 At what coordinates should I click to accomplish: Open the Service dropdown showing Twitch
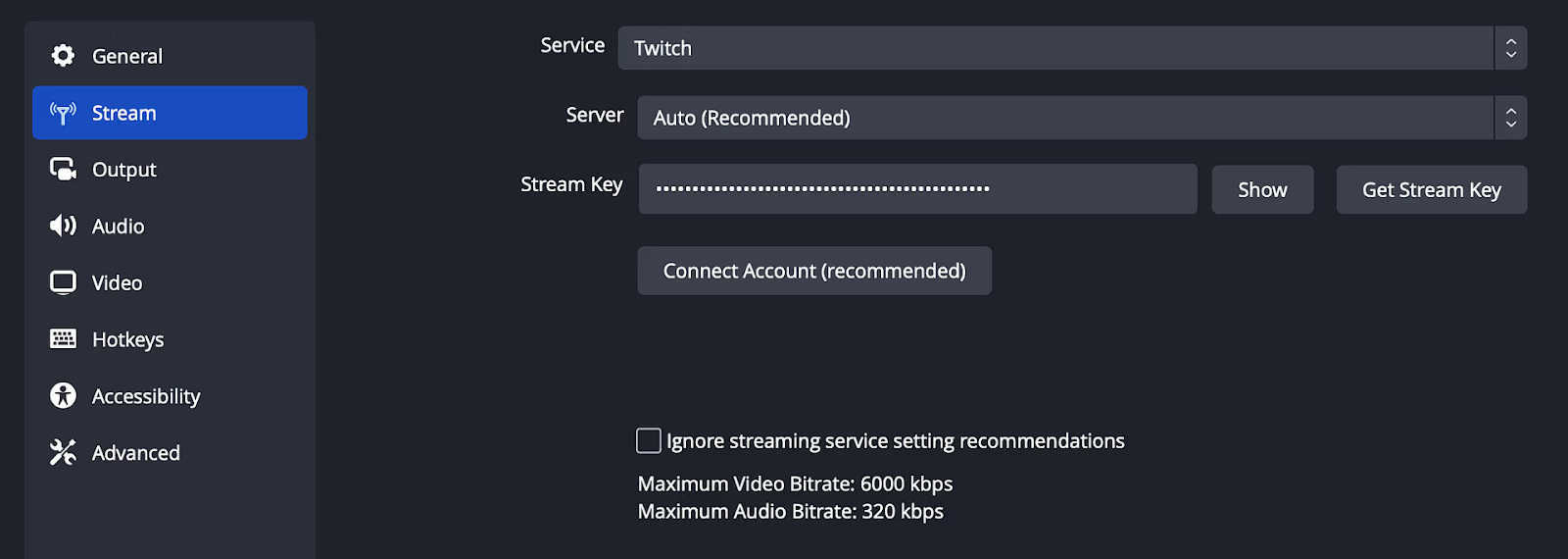click(1072, 48)
